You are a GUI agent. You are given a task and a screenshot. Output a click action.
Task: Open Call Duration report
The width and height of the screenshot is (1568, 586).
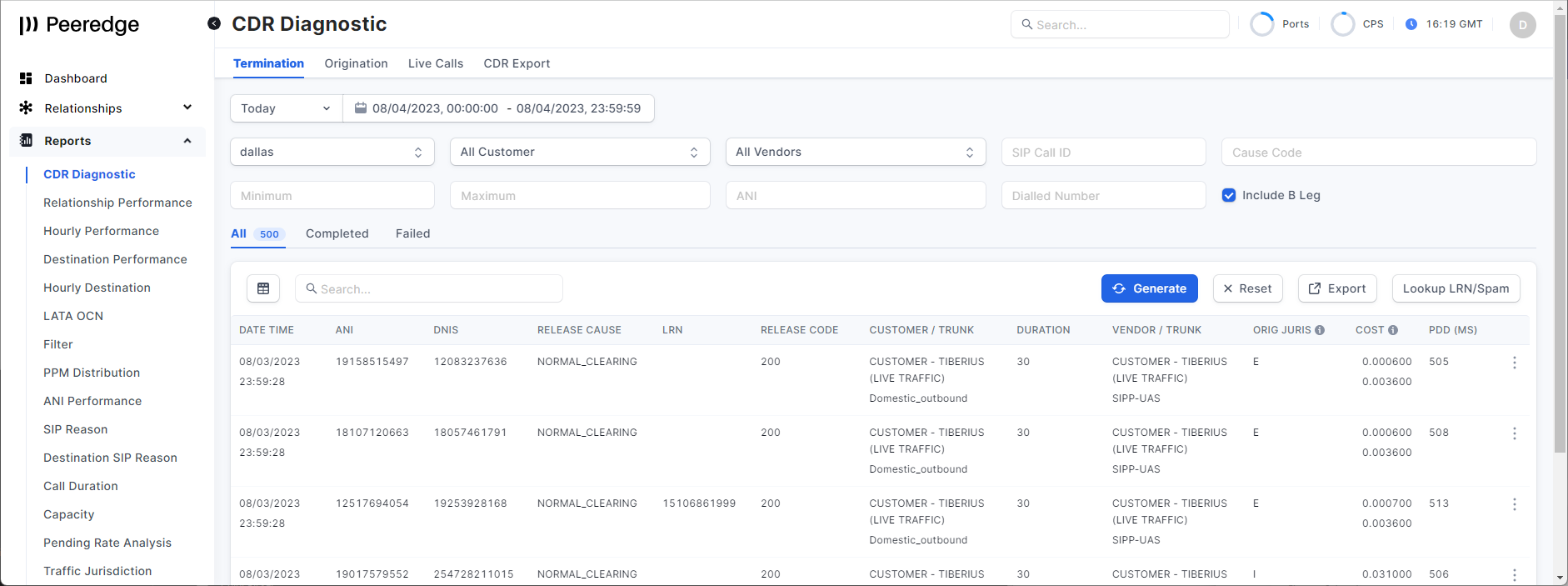(81, 486)
